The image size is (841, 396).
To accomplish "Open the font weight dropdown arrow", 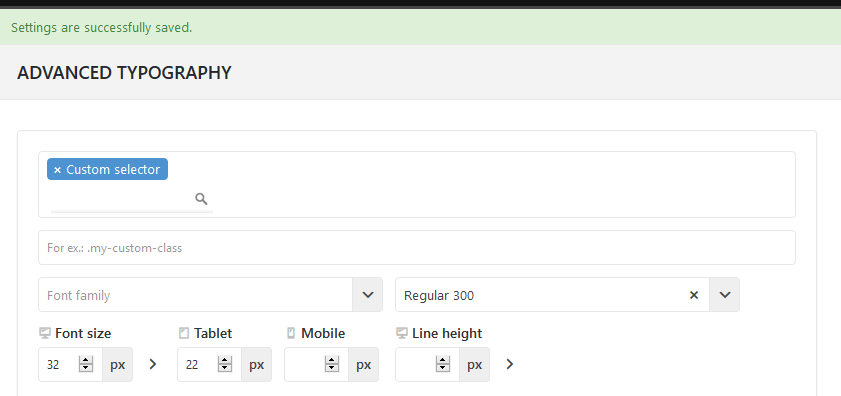I will coord(725,295).
